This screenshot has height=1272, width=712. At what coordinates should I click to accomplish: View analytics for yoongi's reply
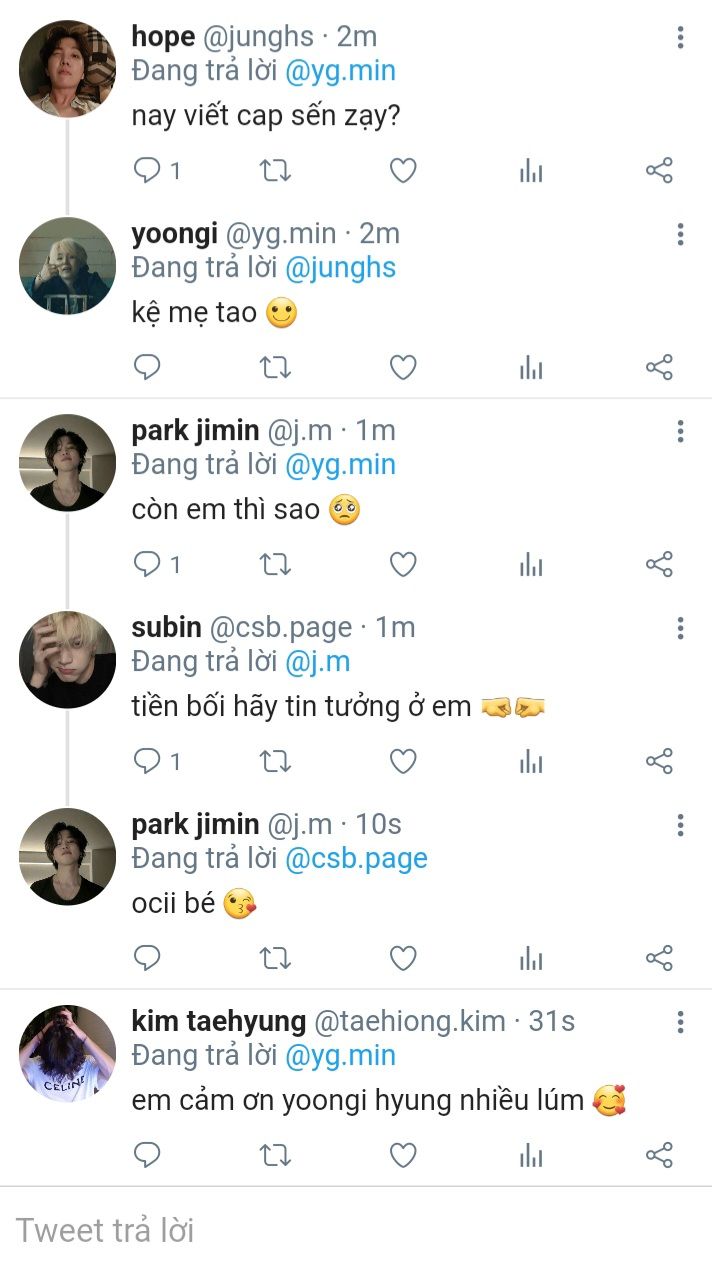click(531, 368)
